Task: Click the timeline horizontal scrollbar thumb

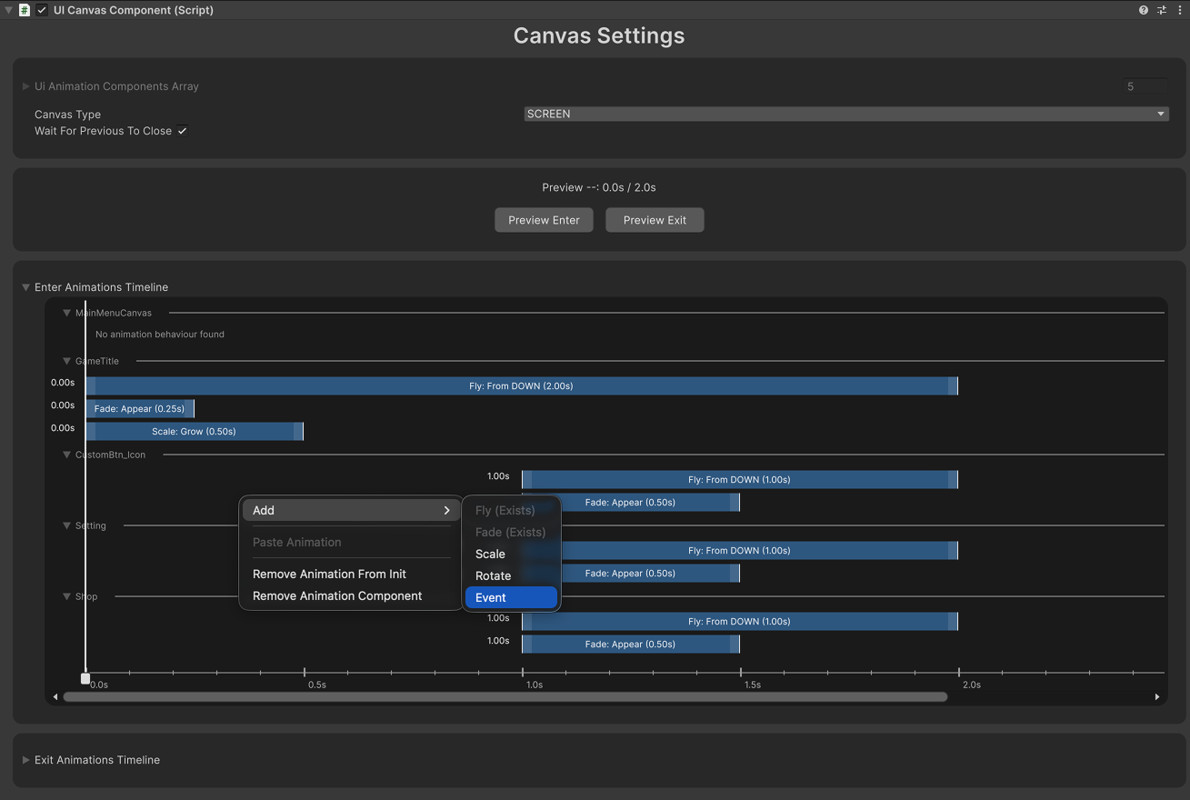Action: [505, 697]
